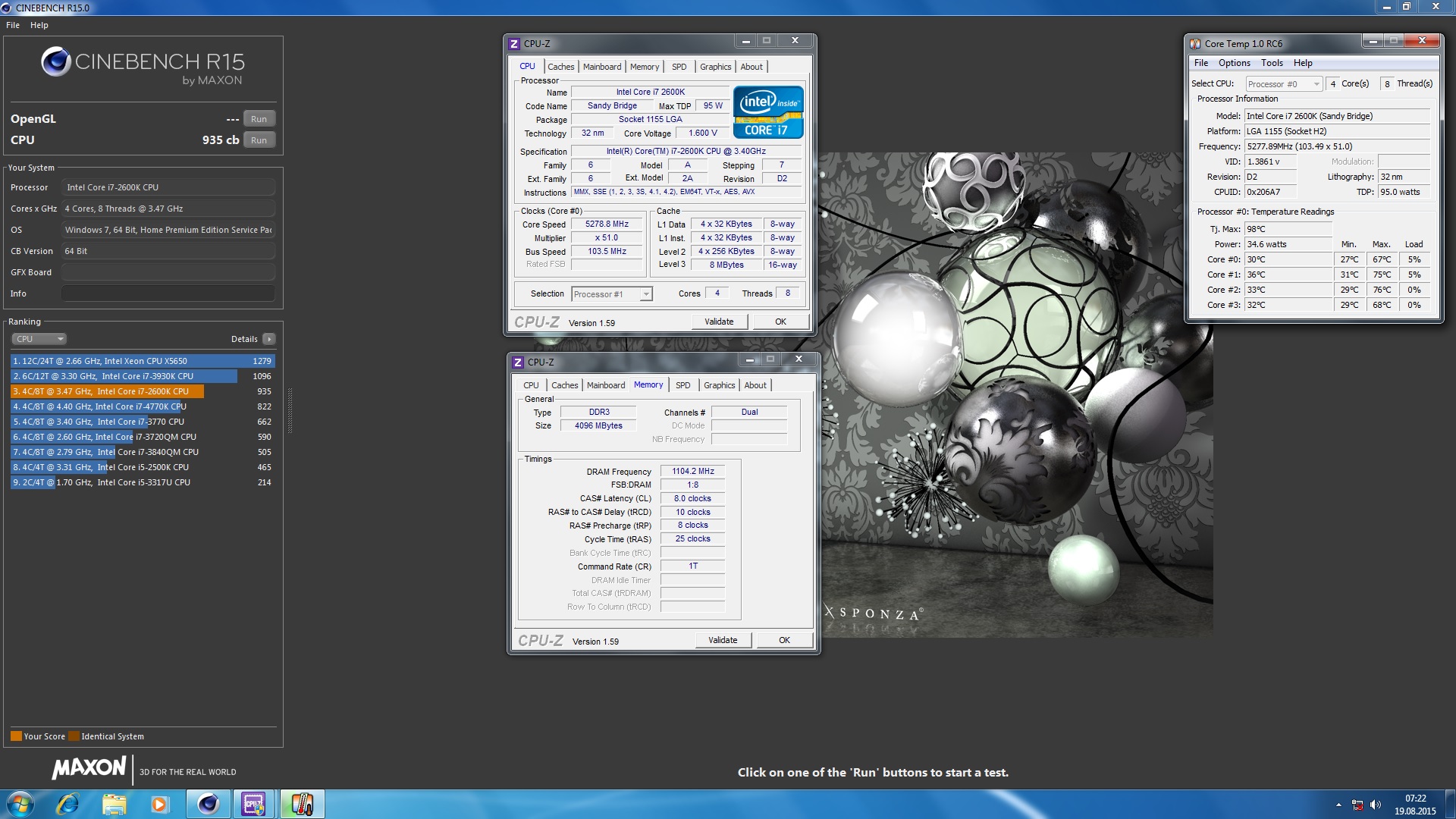Click the Info field in Cinebench
This screenshot has width=1456, height=819.
point(168,293)
